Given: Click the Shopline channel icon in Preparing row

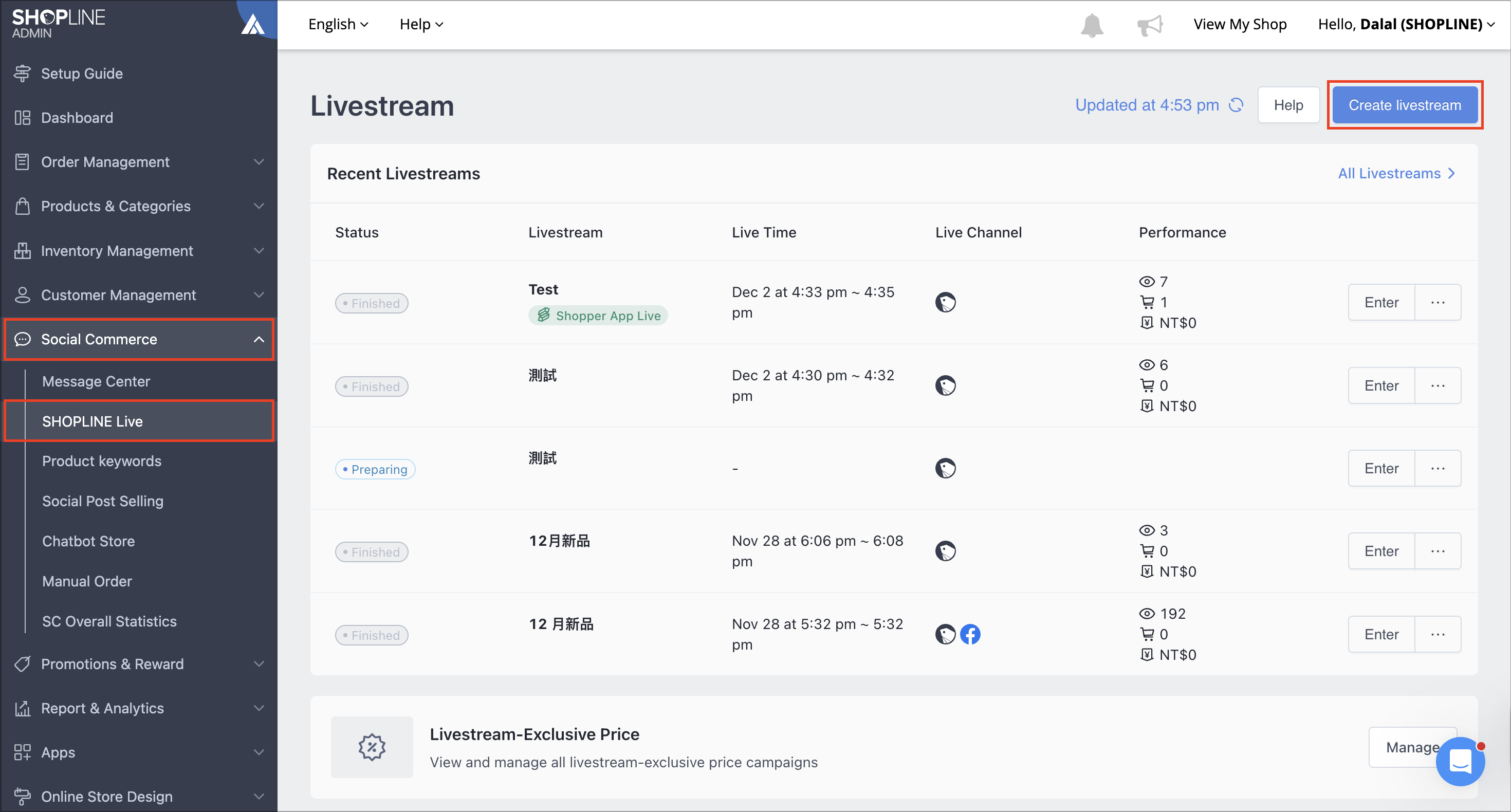Looking at the screenshot, I should click(x=945, y=468).
